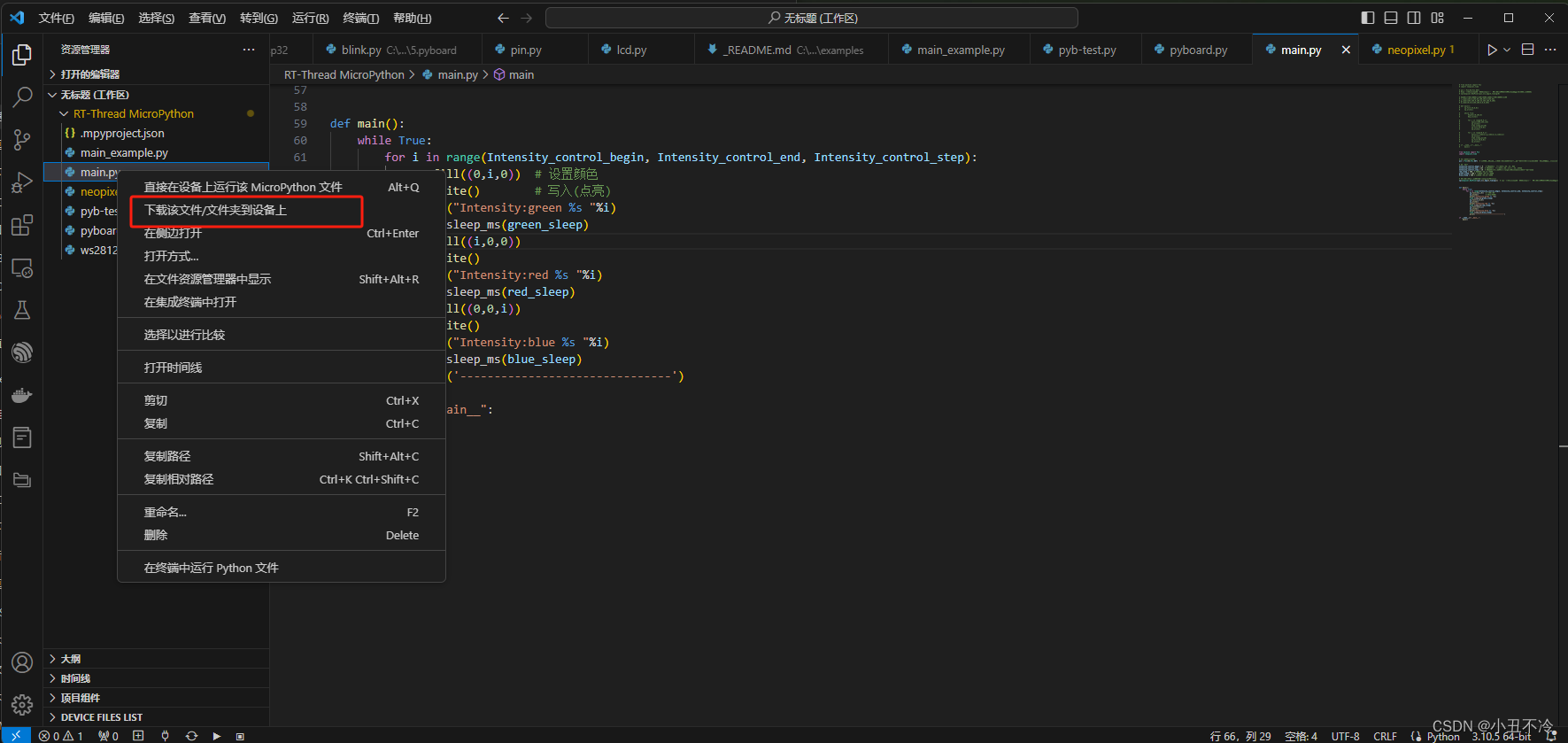Choose 重命名... in the context menu
This screenshot has height=743, width=1568.
(x=282, y=512)
